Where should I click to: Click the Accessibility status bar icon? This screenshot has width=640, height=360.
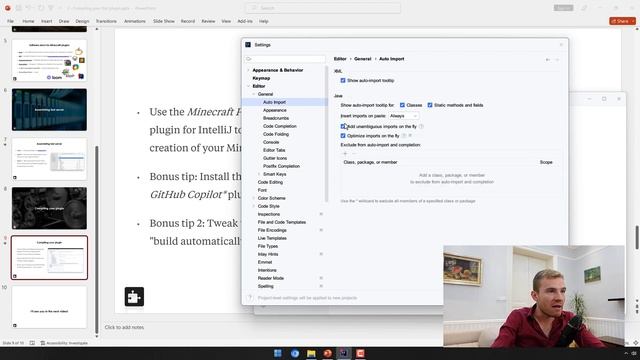[x=42, y=343]
